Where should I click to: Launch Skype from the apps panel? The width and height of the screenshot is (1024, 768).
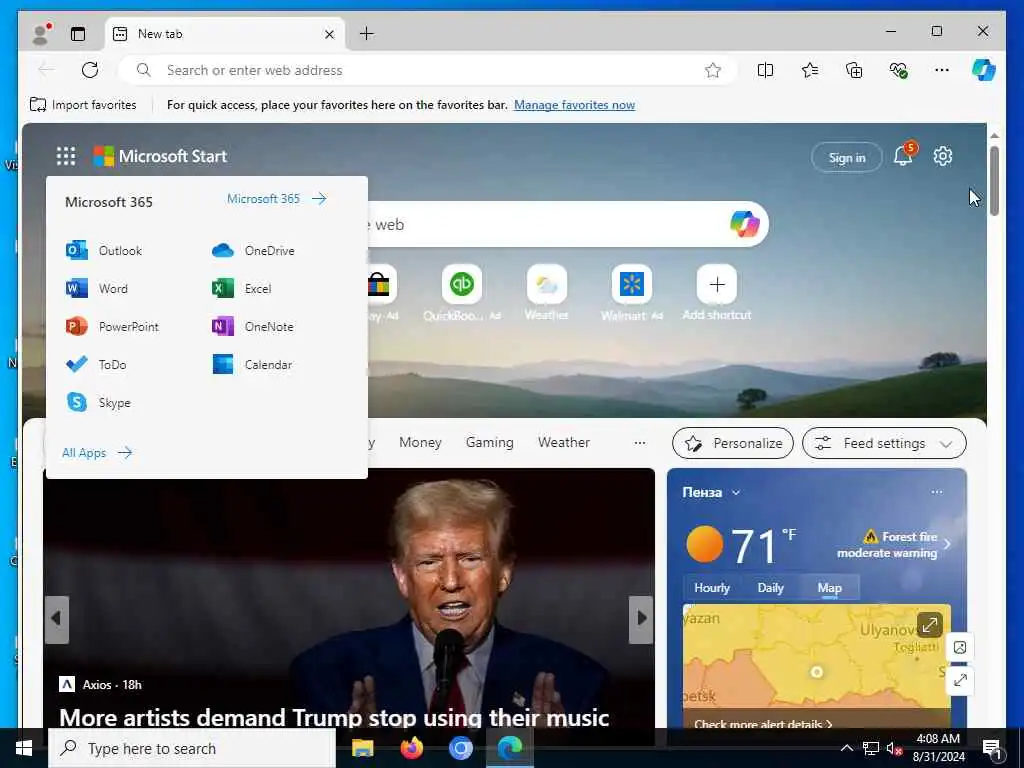coord(98,402)
